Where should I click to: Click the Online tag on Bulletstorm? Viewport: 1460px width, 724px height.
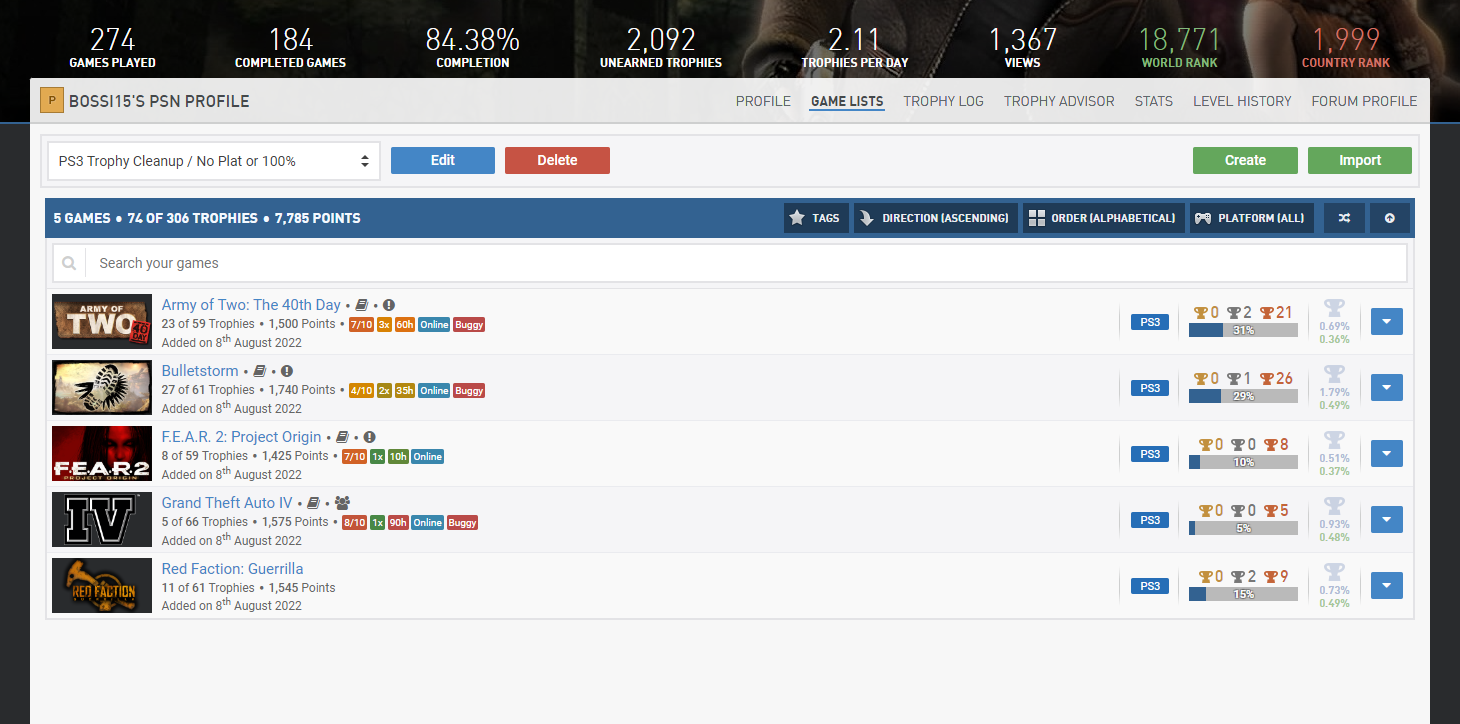pos(434,391)
